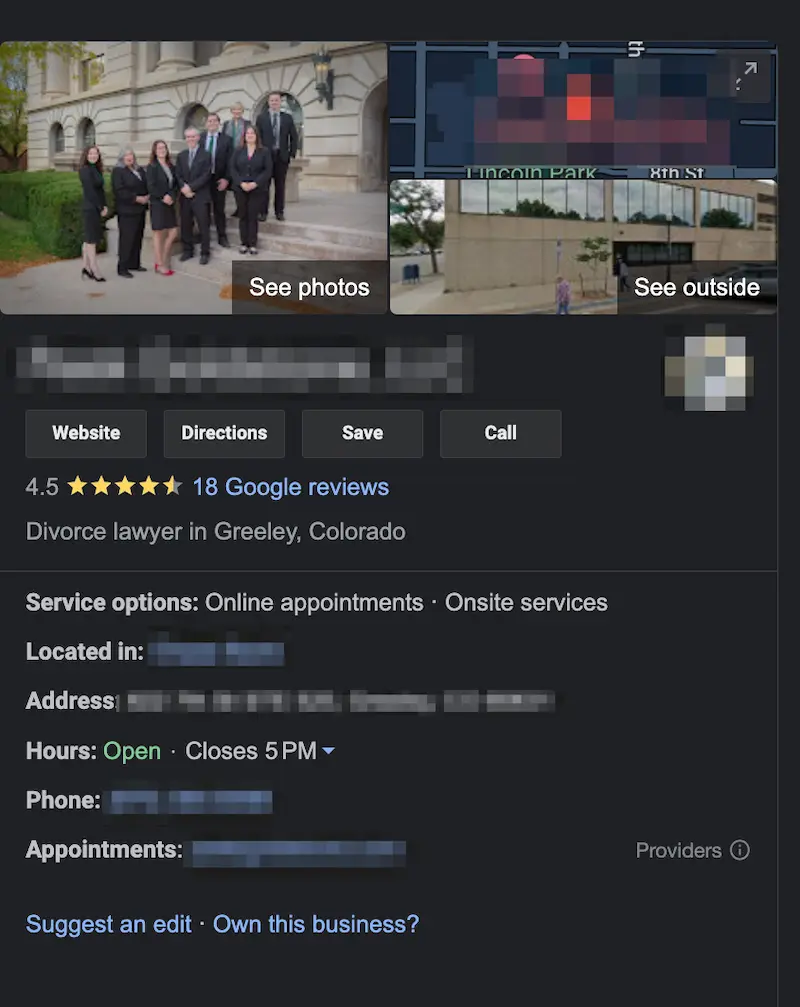Click the Providers info icon
Image resolution: width=800 pixels, height=1007 pixels.
740,850
